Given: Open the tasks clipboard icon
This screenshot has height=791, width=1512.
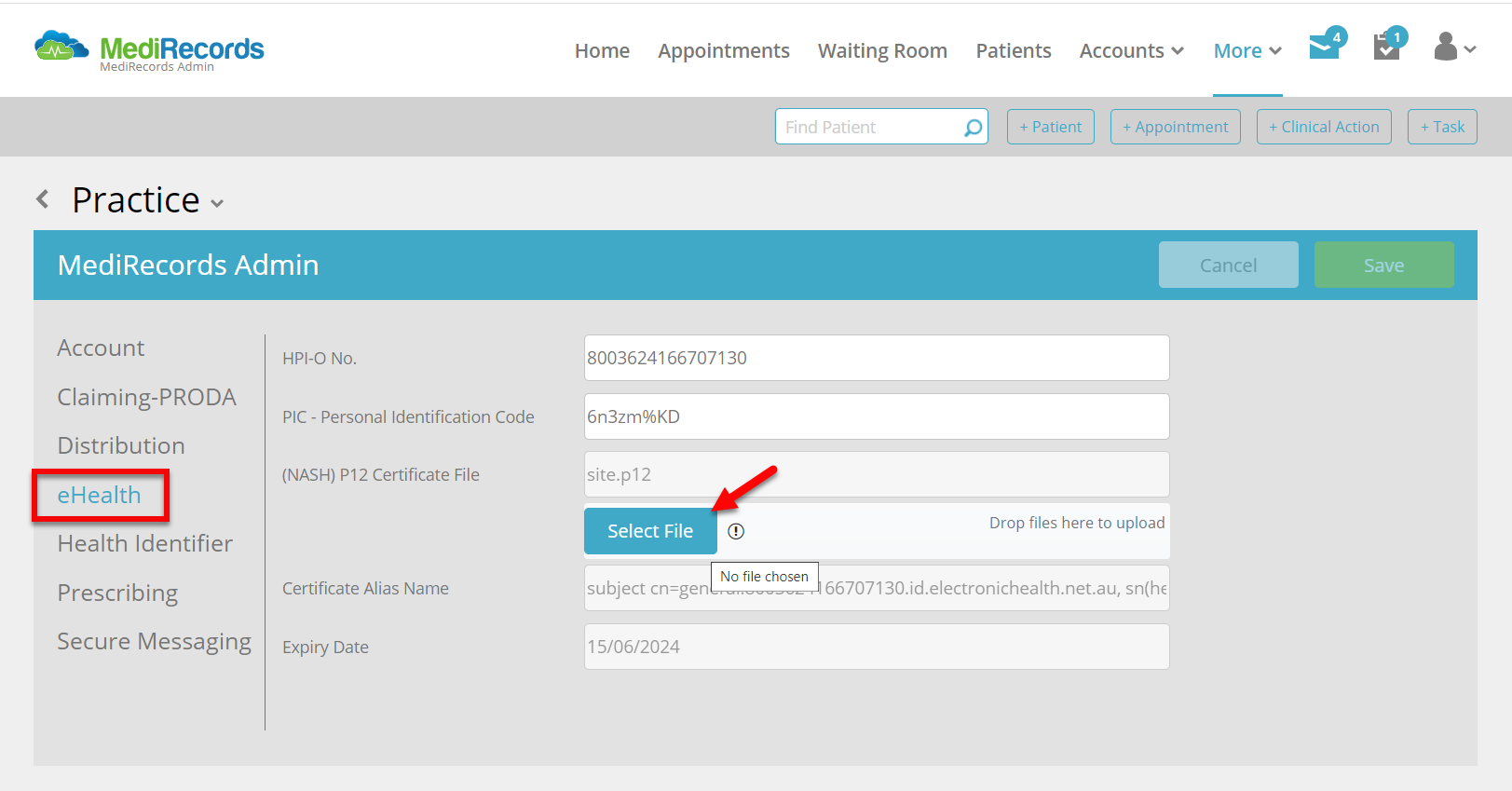Looking at the screenshot, I should 1388,45.
